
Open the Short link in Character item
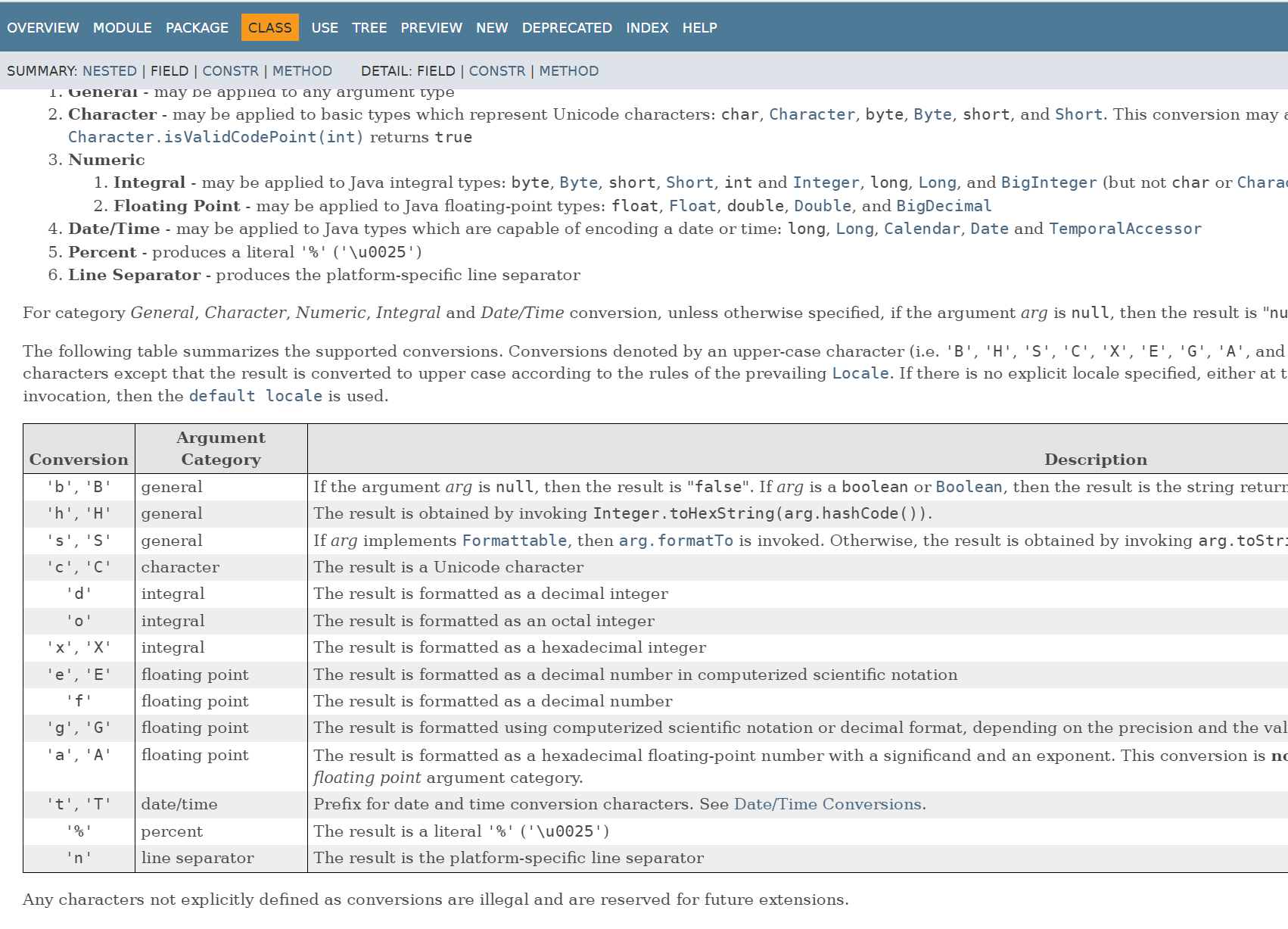(1079, 114)
